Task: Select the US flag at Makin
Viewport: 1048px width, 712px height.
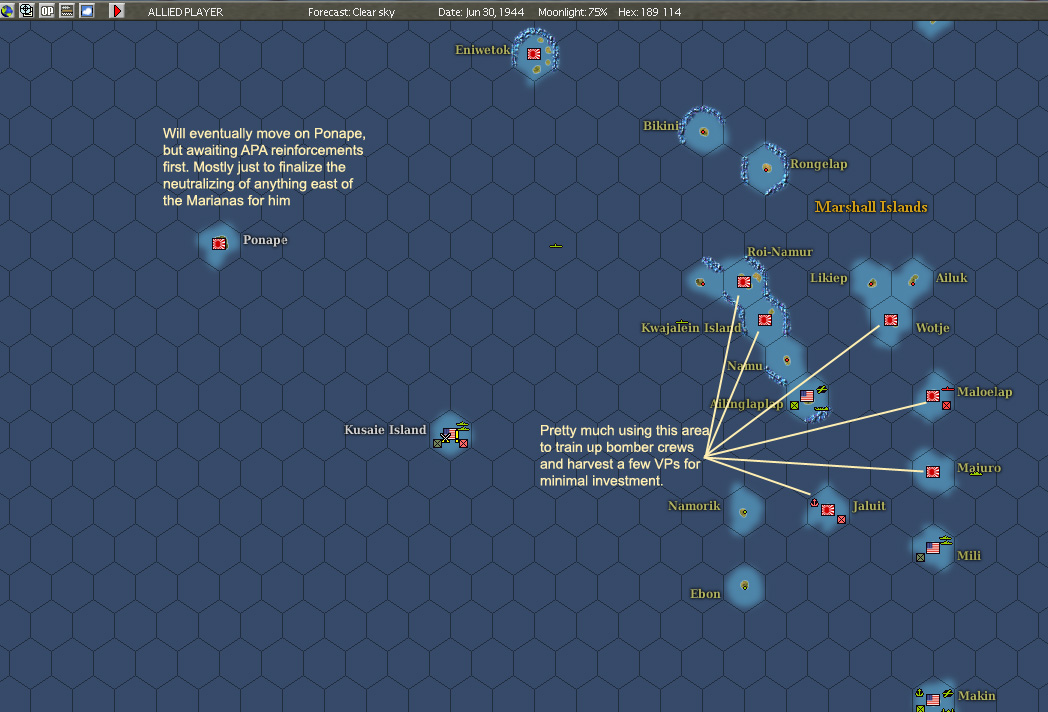Action: point(933,700)
